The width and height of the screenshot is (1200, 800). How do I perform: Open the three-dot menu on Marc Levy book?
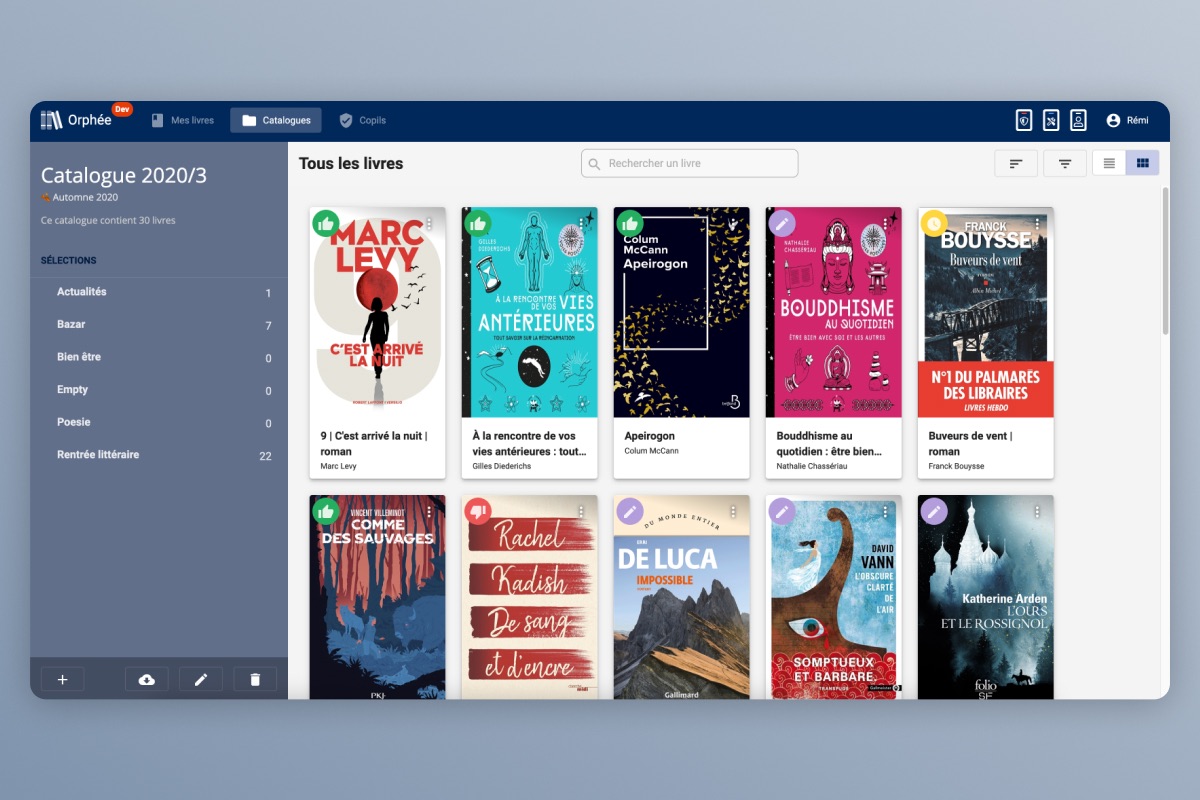point(429,224)
